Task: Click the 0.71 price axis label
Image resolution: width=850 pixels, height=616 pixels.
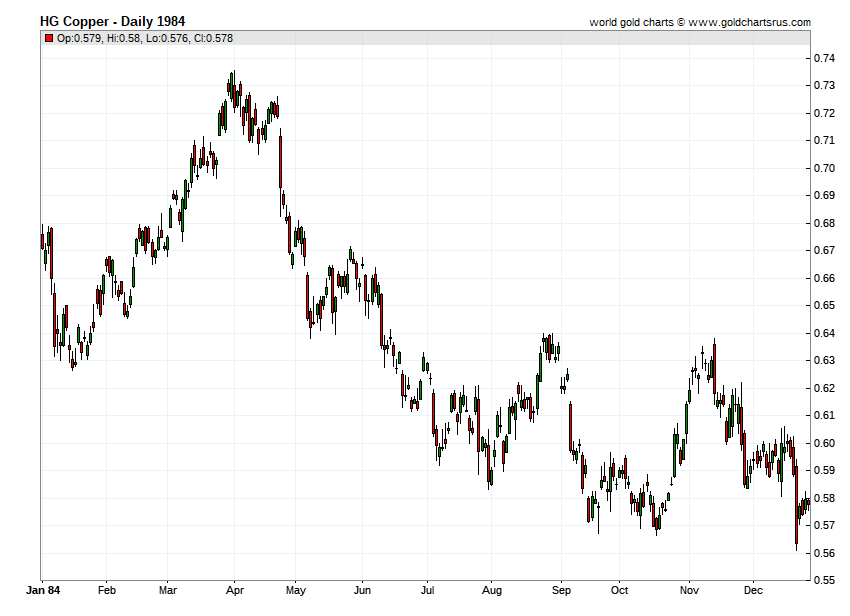Action: tap(825, 140)
